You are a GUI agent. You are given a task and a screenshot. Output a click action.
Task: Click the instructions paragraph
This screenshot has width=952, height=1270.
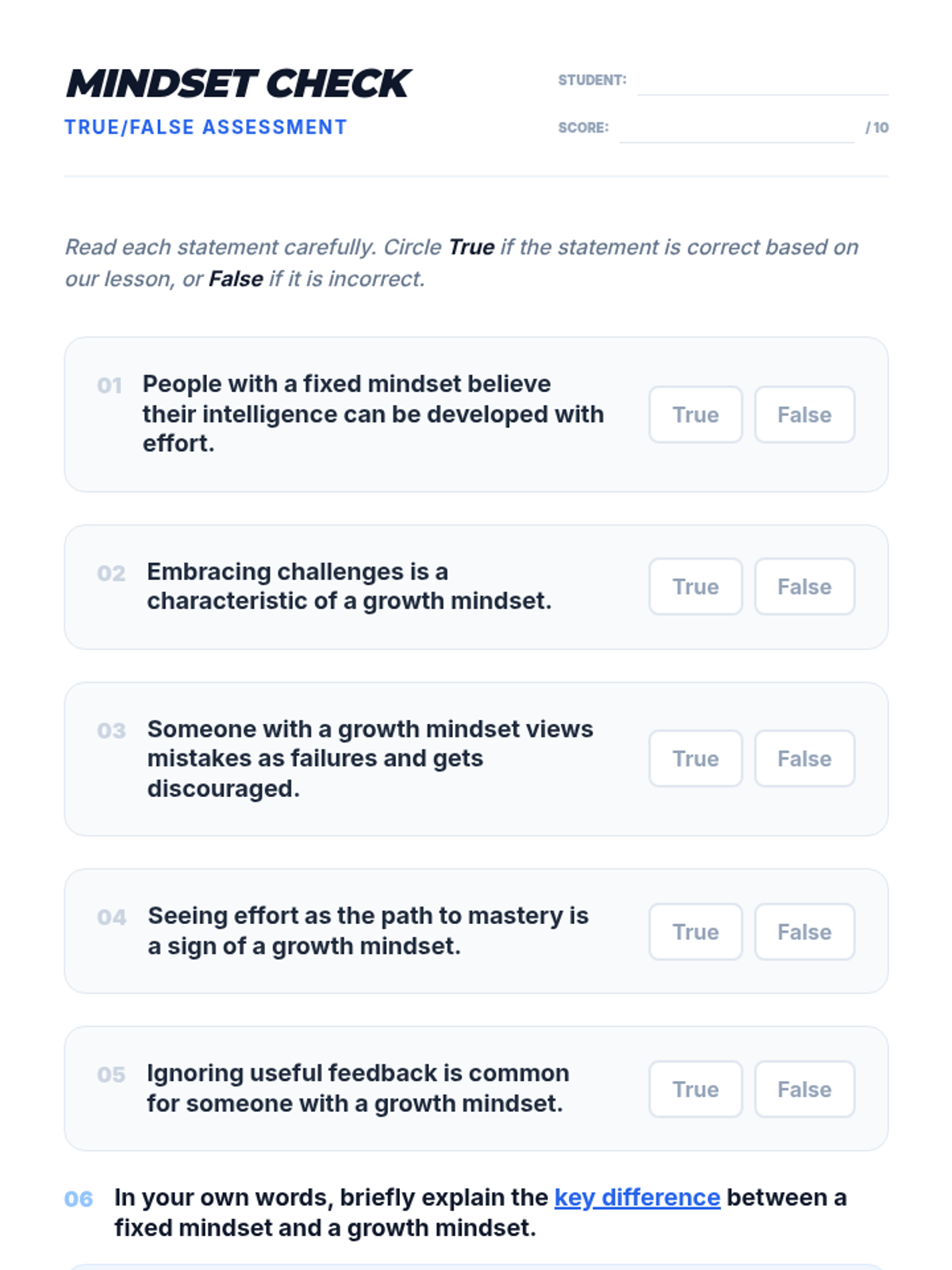461,263
